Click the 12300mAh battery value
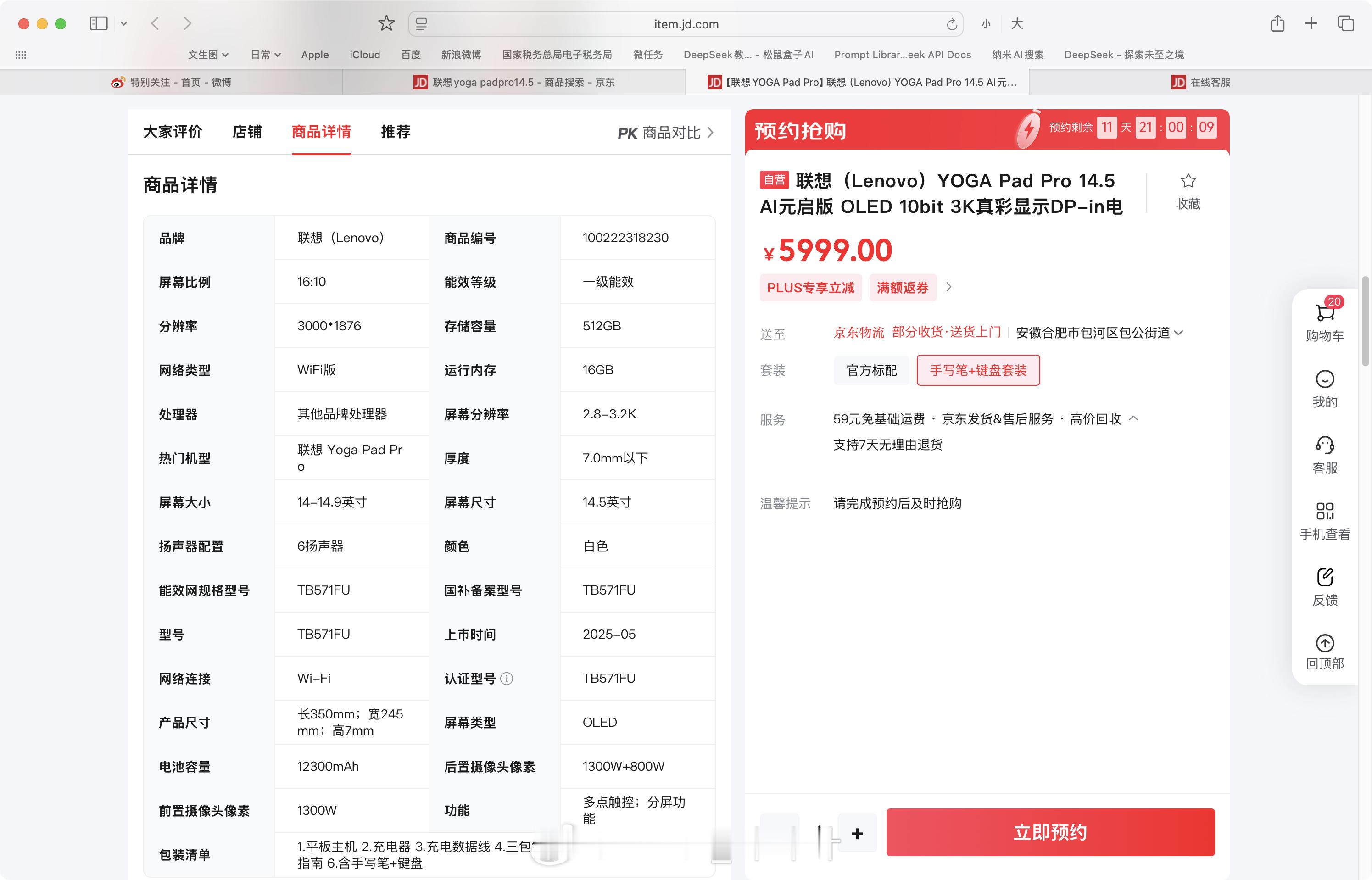The image size is (1372, 880). [328, 766]
